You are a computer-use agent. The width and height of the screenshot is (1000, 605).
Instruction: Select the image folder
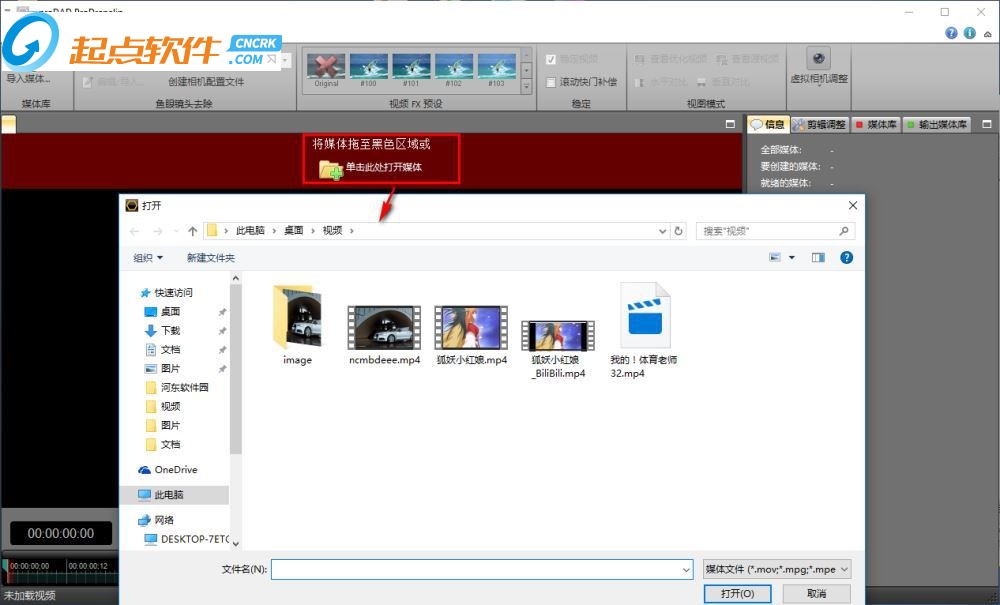tap(297, 325)
